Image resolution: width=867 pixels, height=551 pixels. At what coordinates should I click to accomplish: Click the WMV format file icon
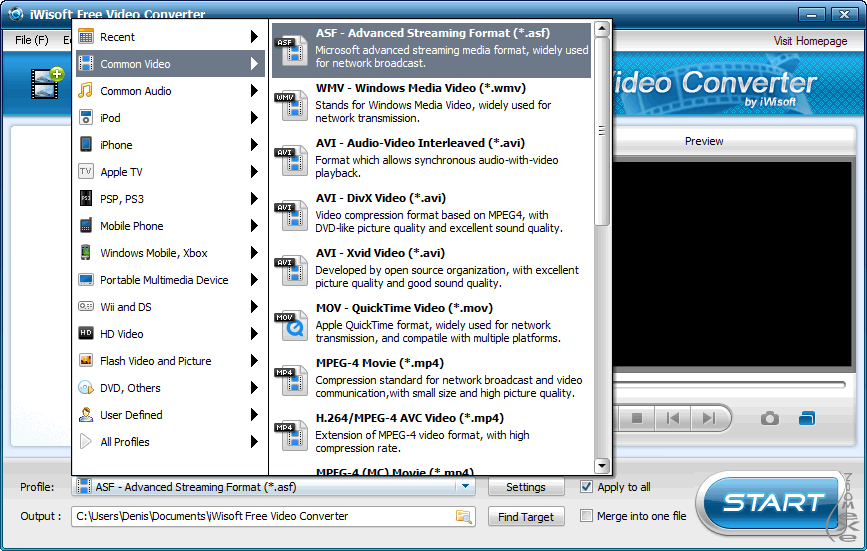click(x=291, y=105)
